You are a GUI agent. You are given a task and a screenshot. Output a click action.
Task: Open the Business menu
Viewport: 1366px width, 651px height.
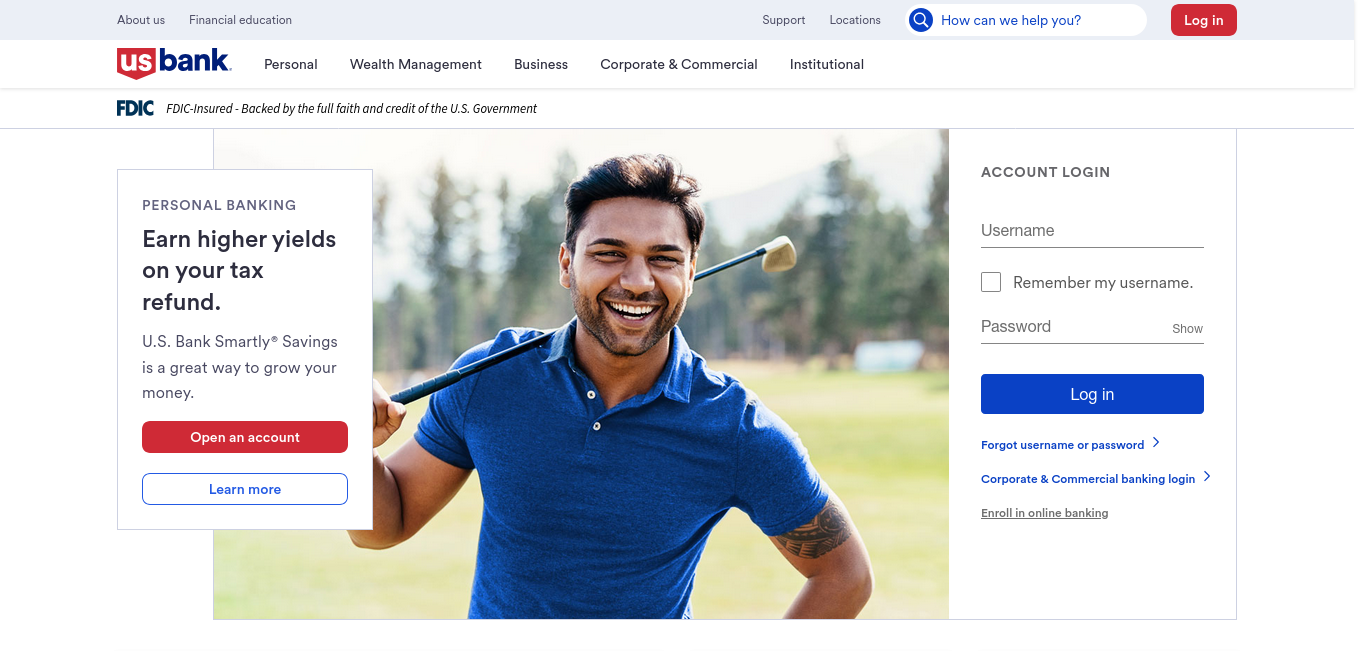[x=541, y=64]
